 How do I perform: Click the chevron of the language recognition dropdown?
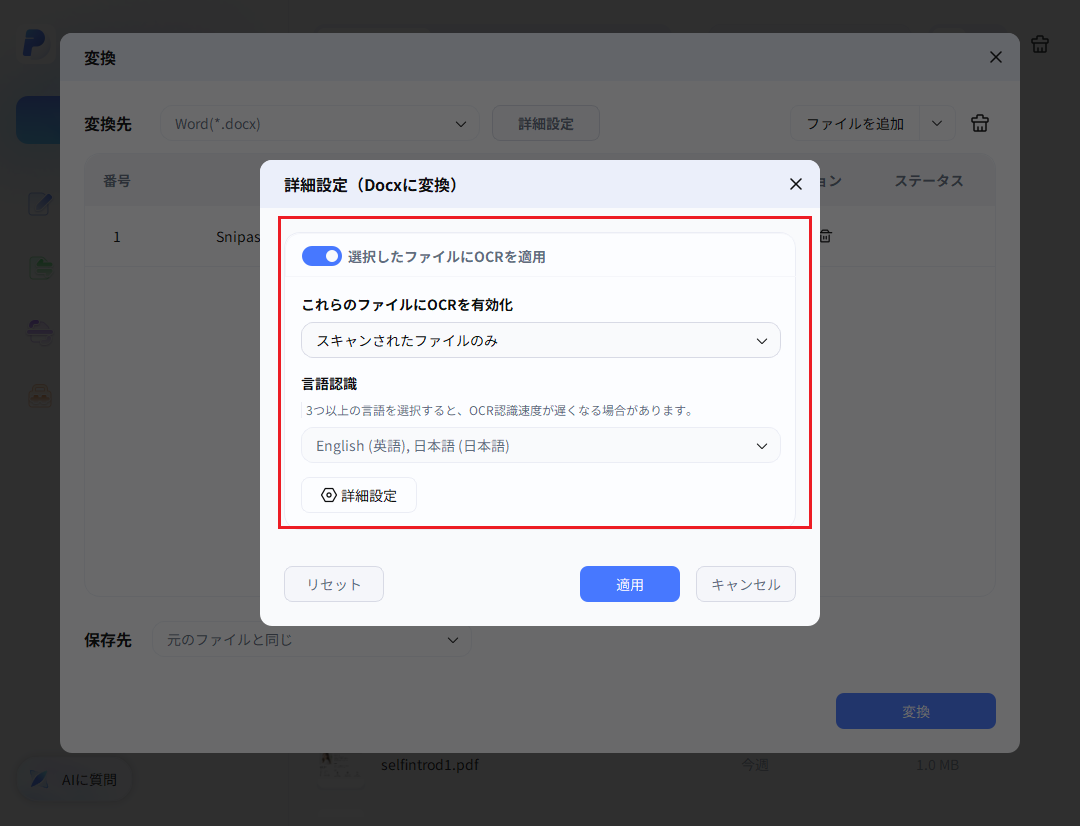[761, 446]
